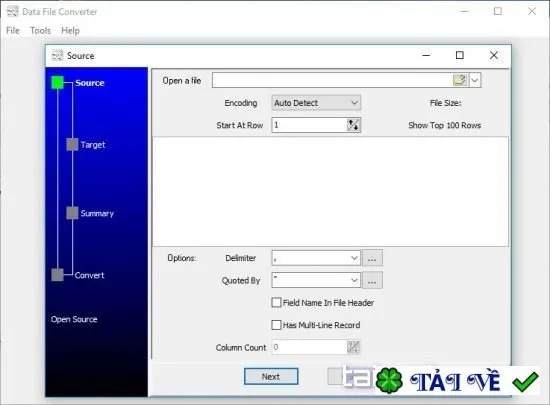Screen dimensions: 550x405
Task: Open the File menu
Action: coord(13,31)
